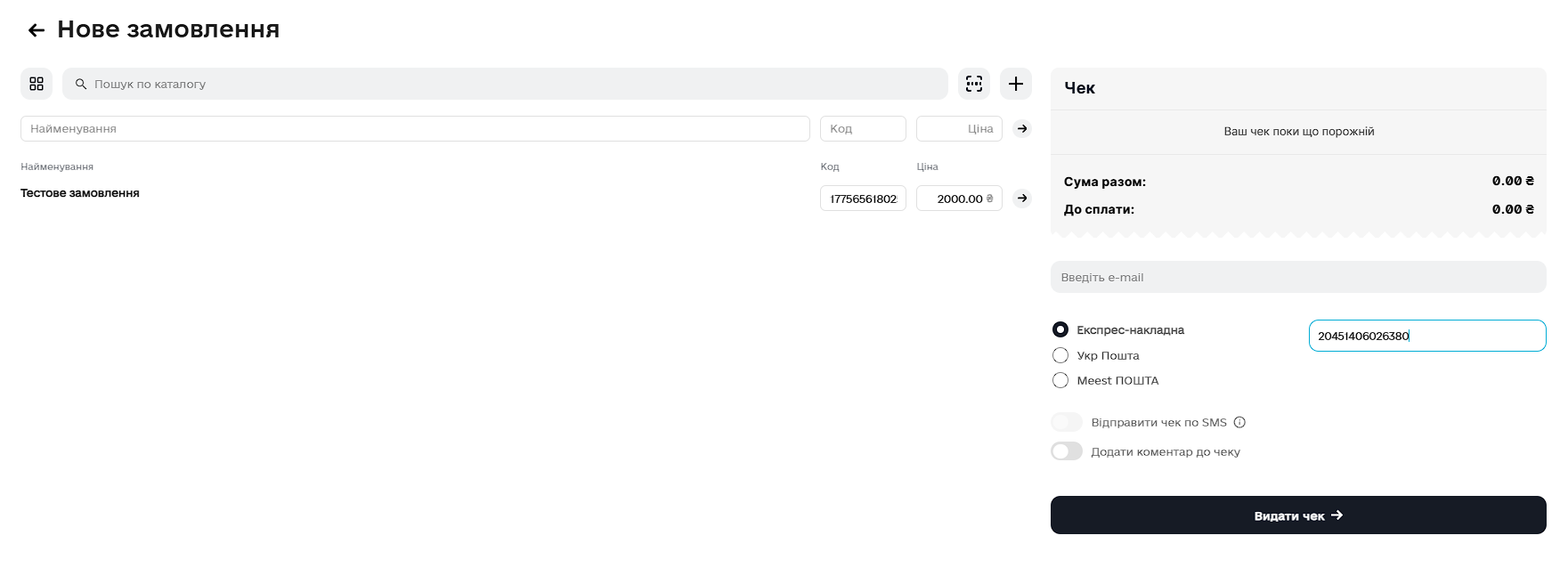Toggle Відправити чек по SMS switch

coord(1067,423)
